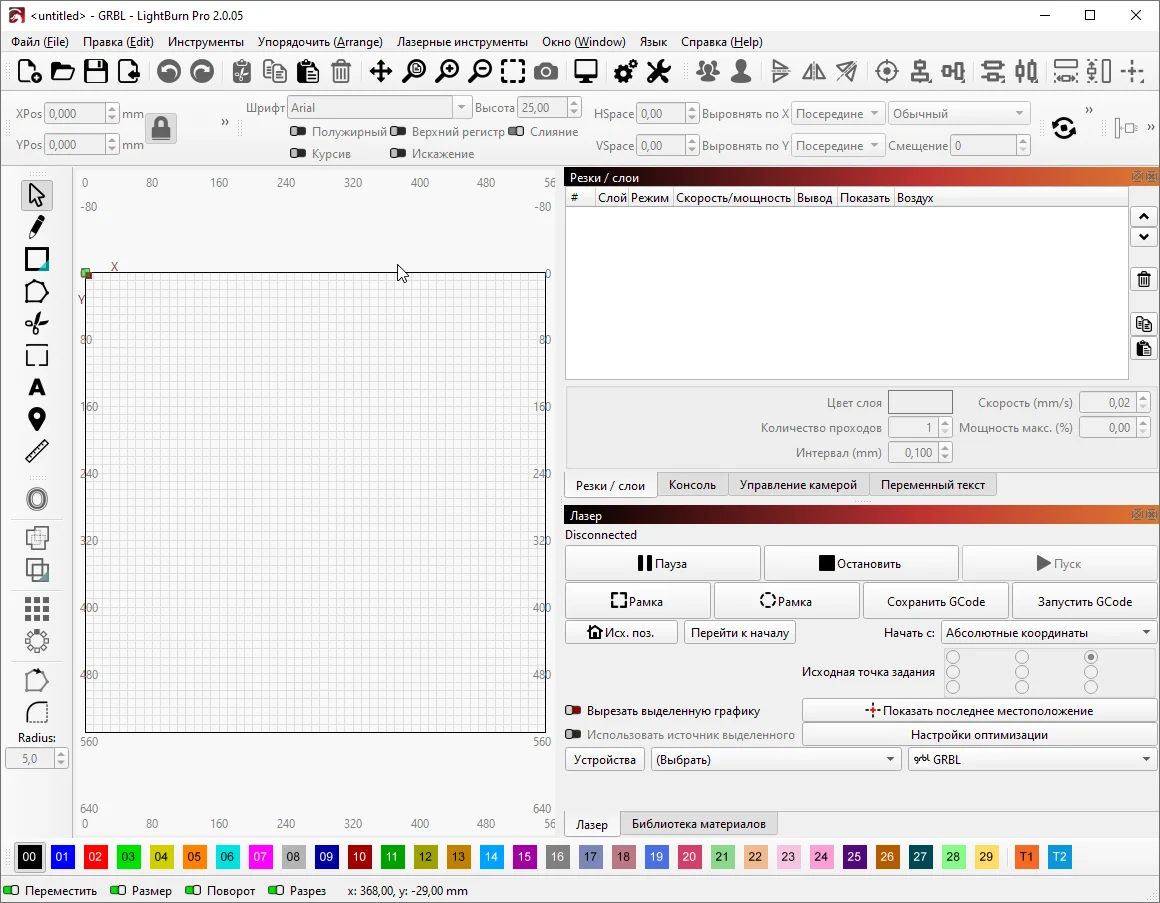The width and height of the screenshot is (1160, 903).
Task: Select the Draw Lines pencil tool
Action: pos(37,227)
